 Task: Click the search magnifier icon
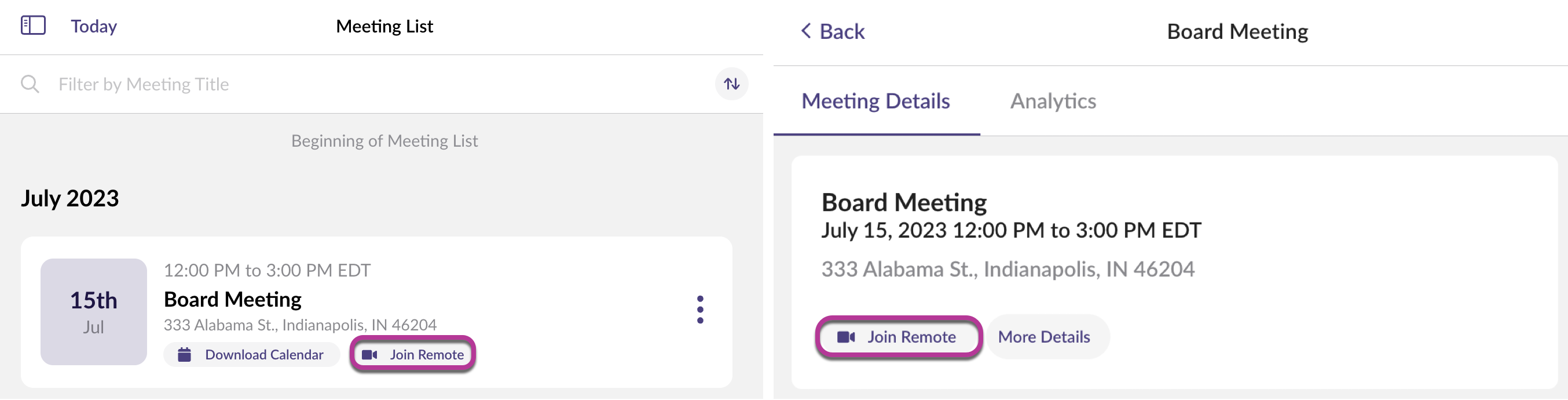[x=30, y=84]
